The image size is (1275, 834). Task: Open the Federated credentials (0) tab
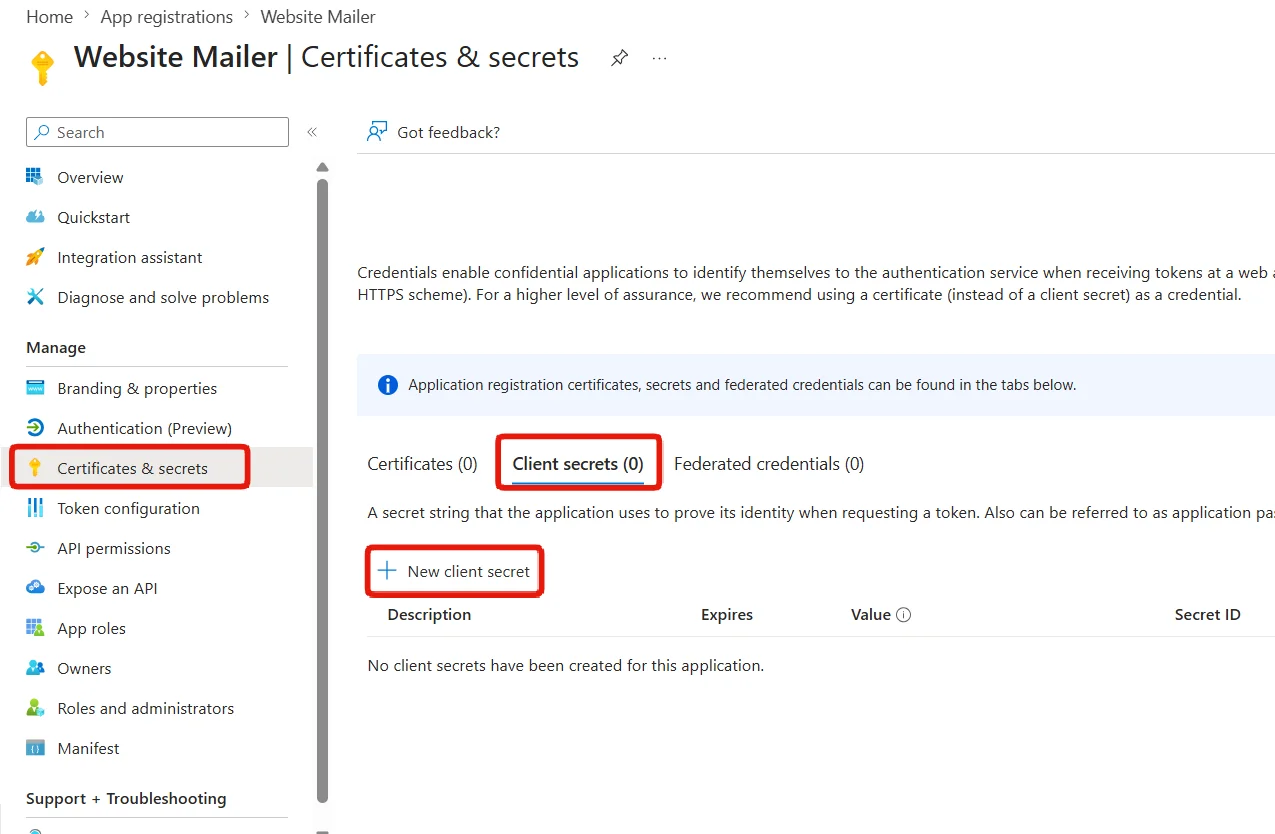[769, 464]
